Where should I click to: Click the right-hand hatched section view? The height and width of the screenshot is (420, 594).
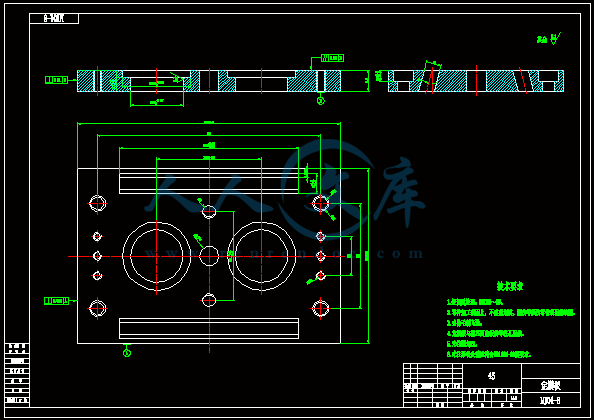click(476, 81)
